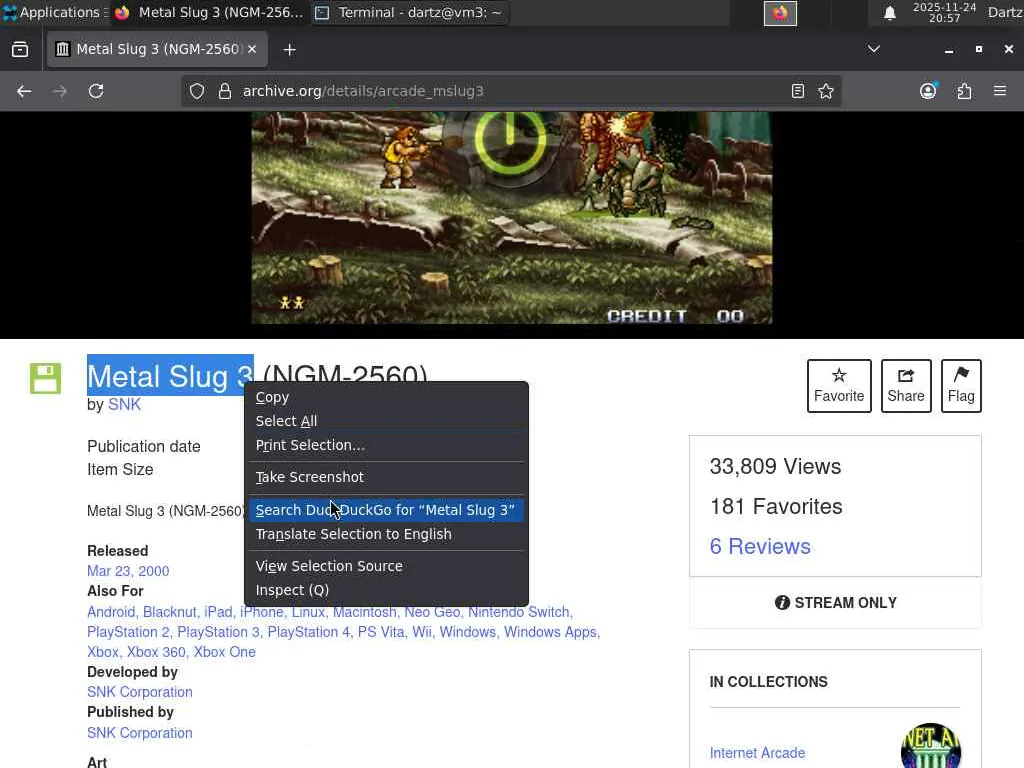Click the Internet Arcade collection thumbnail
This screenshot has height=768, width=1024.
[x=931, y=746]
